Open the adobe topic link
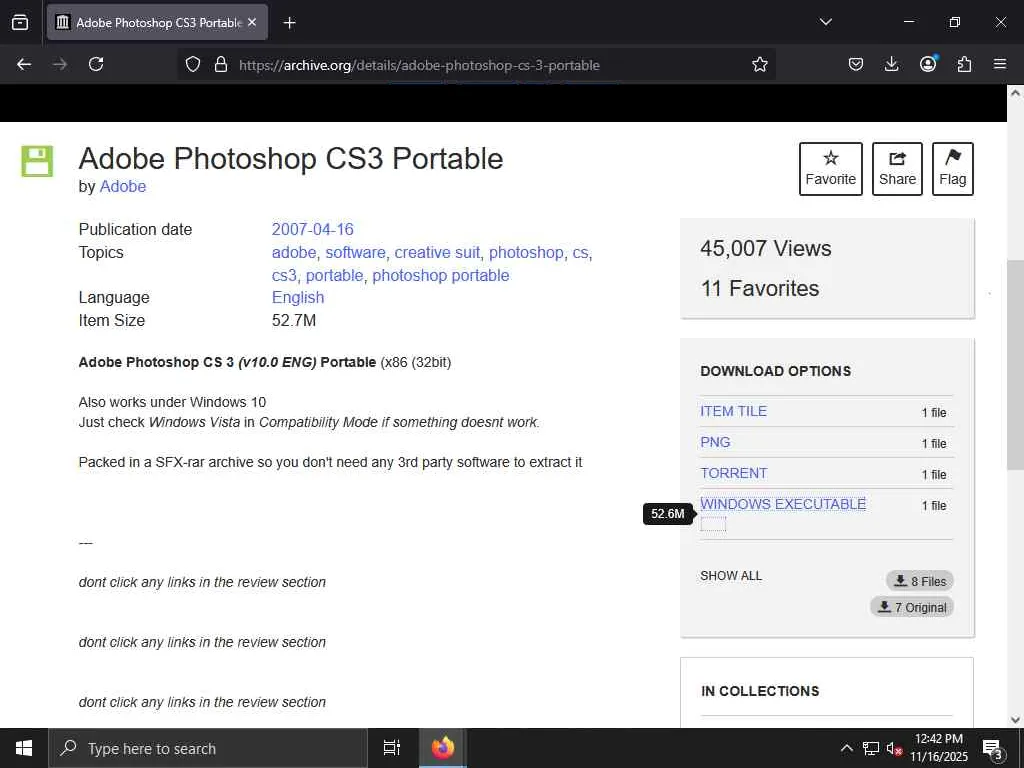The height and width of the screenshot is (768, 1024). click(294, 253)
